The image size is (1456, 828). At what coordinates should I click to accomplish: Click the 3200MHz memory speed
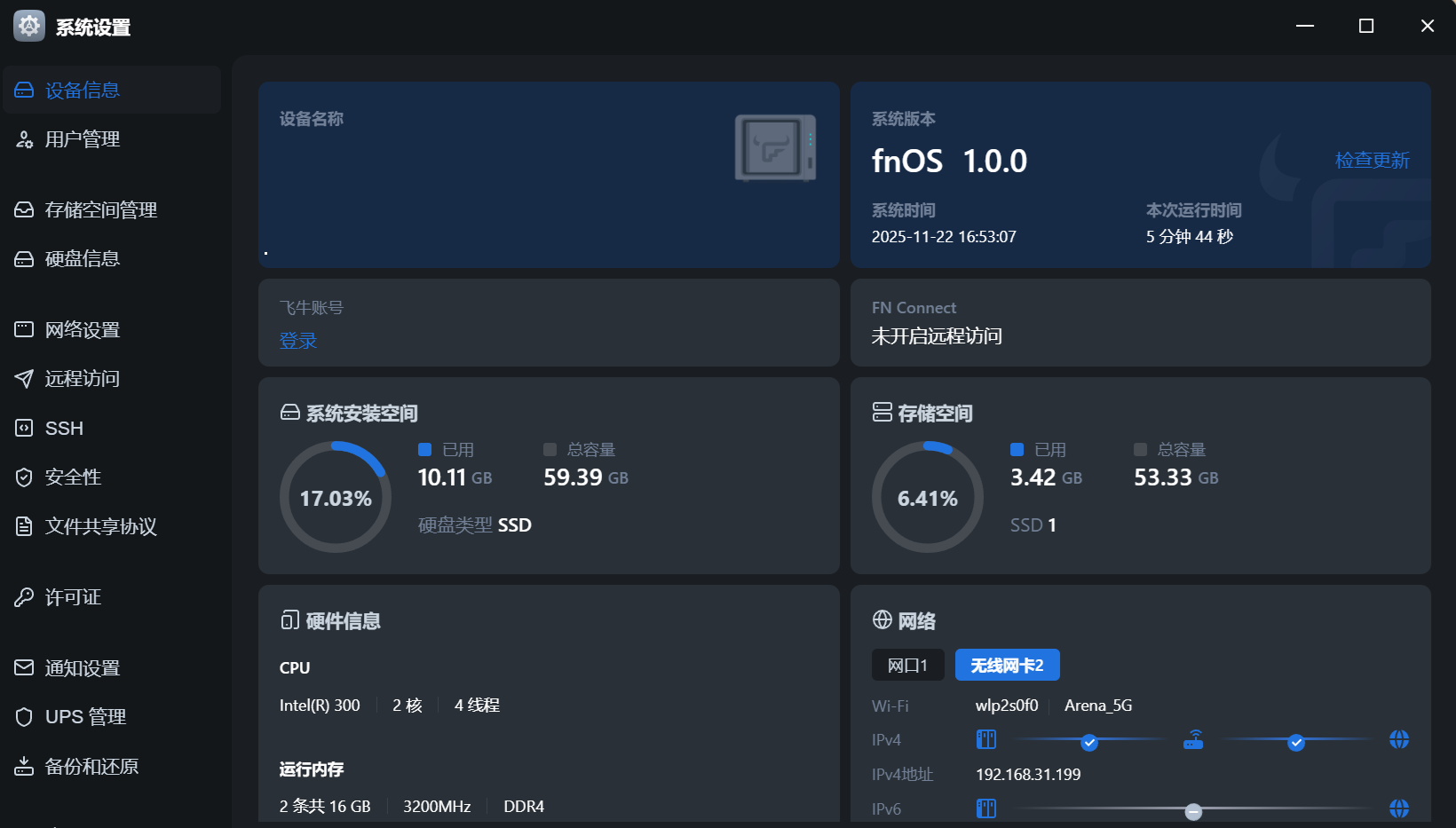coord(437,807)
